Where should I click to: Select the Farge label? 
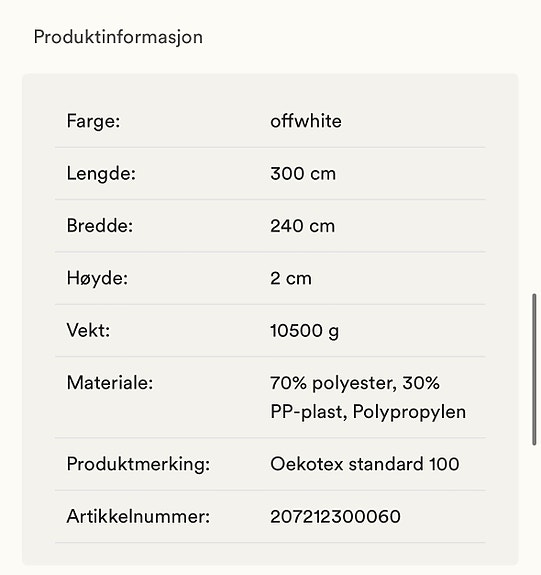tap(93, 121)
